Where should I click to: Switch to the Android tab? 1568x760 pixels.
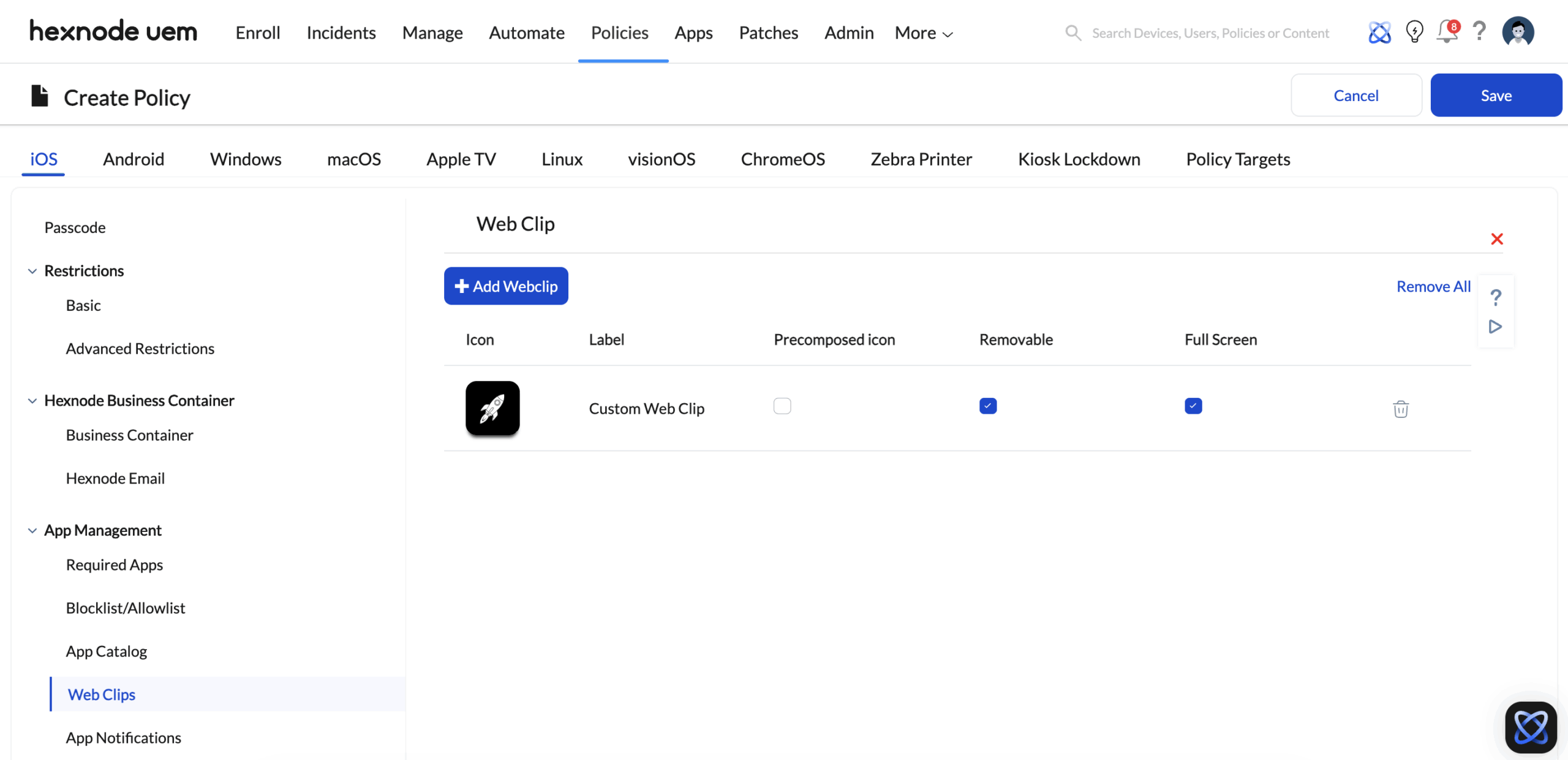pos(134,159)
